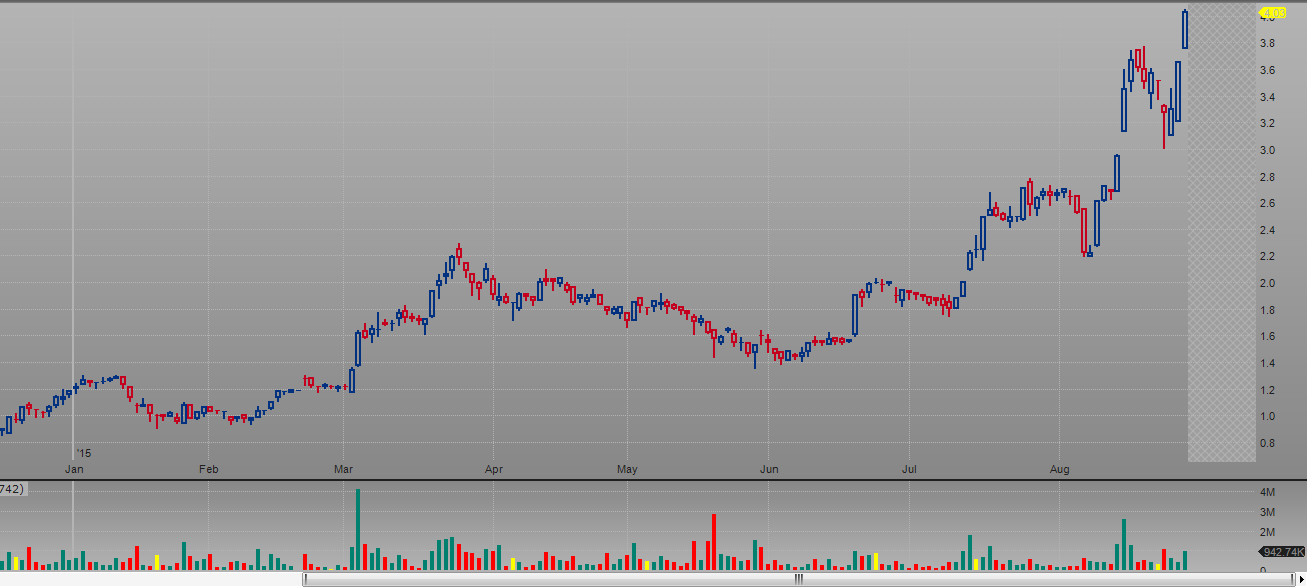Click the 942.74K current volume label

pyautogui.click(x=1281, y=552)
